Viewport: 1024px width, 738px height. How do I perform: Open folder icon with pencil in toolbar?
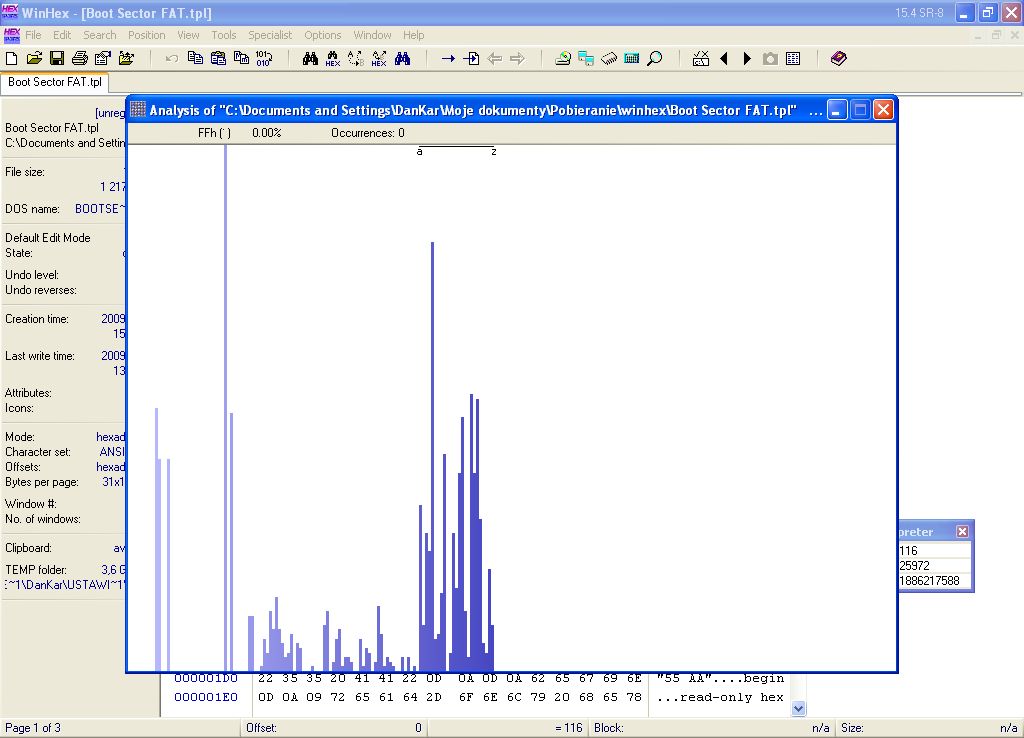pyautogui.click(x=126, y=59)
